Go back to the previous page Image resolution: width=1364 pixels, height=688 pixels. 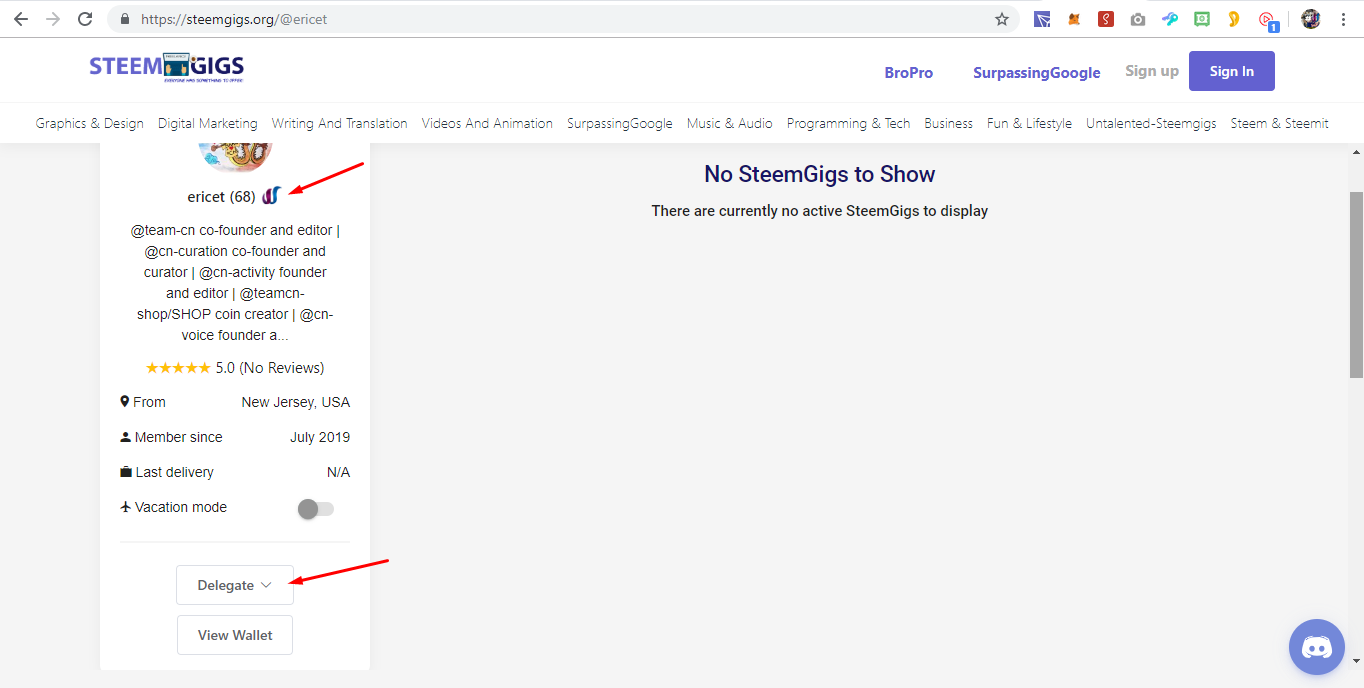[21, 19]
